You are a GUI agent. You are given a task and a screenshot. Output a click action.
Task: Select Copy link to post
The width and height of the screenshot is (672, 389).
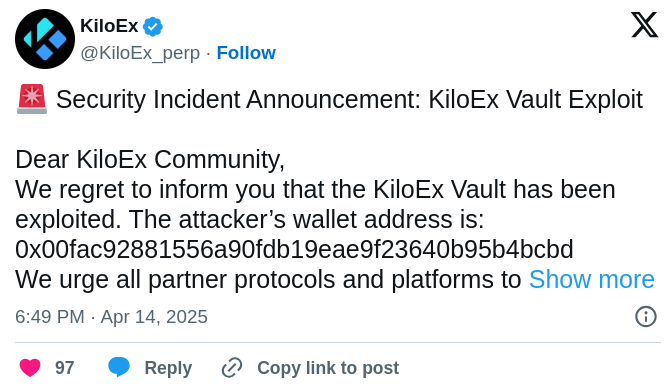coord(328,368)
